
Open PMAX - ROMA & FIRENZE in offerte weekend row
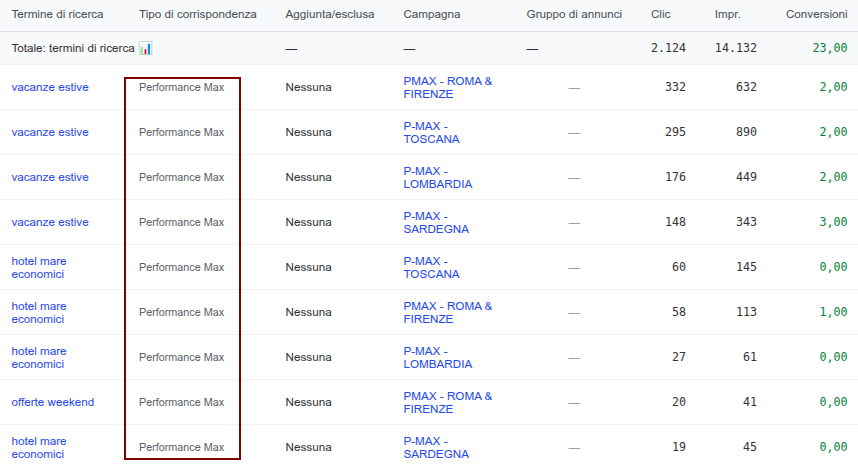[x=448, y=403]
